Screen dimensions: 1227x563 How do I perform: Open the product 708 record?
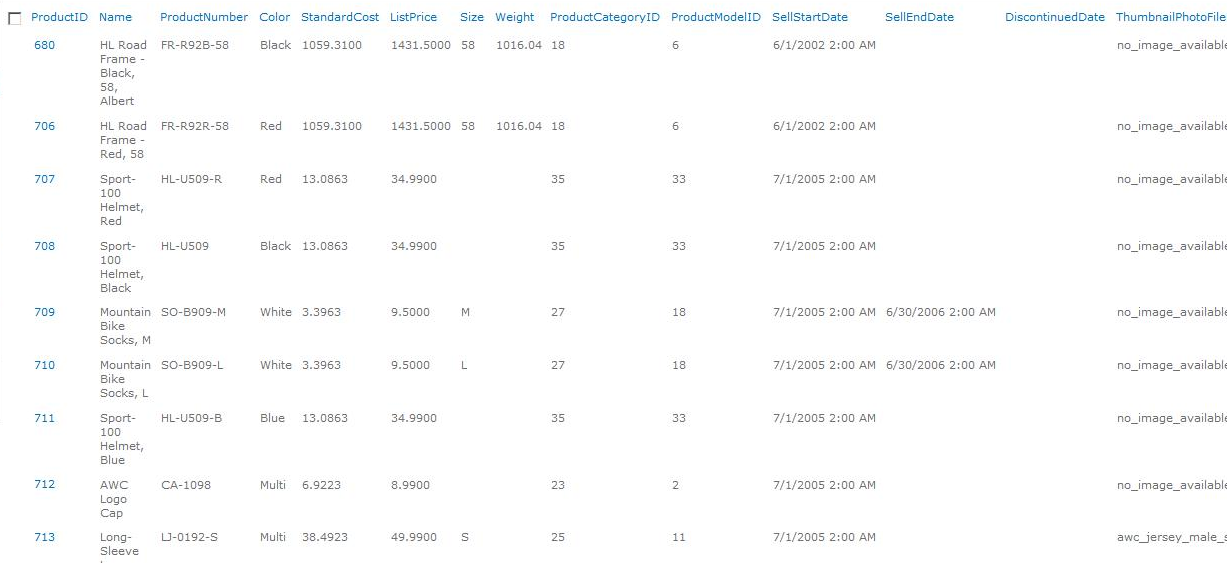pos(45,246)
